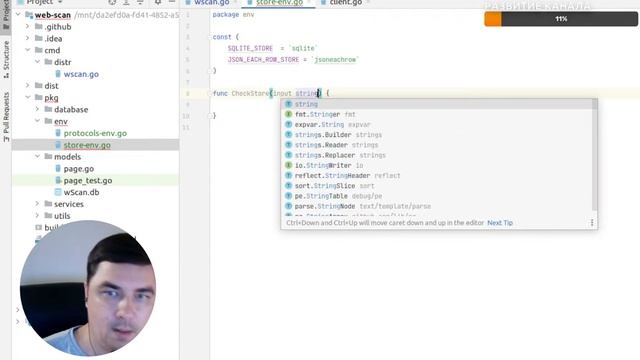Expand the .idea folder
Screen dimensions: 640x360
(27, 38)
